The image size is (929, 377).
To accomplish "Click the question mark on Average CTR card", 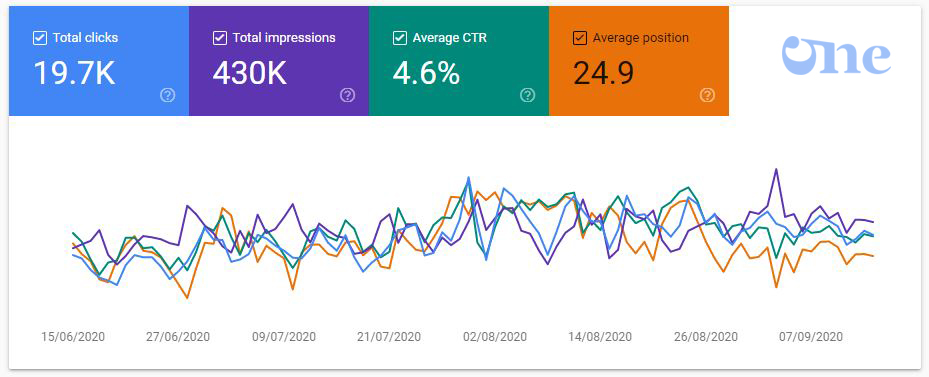I will [x=527, y=95].
